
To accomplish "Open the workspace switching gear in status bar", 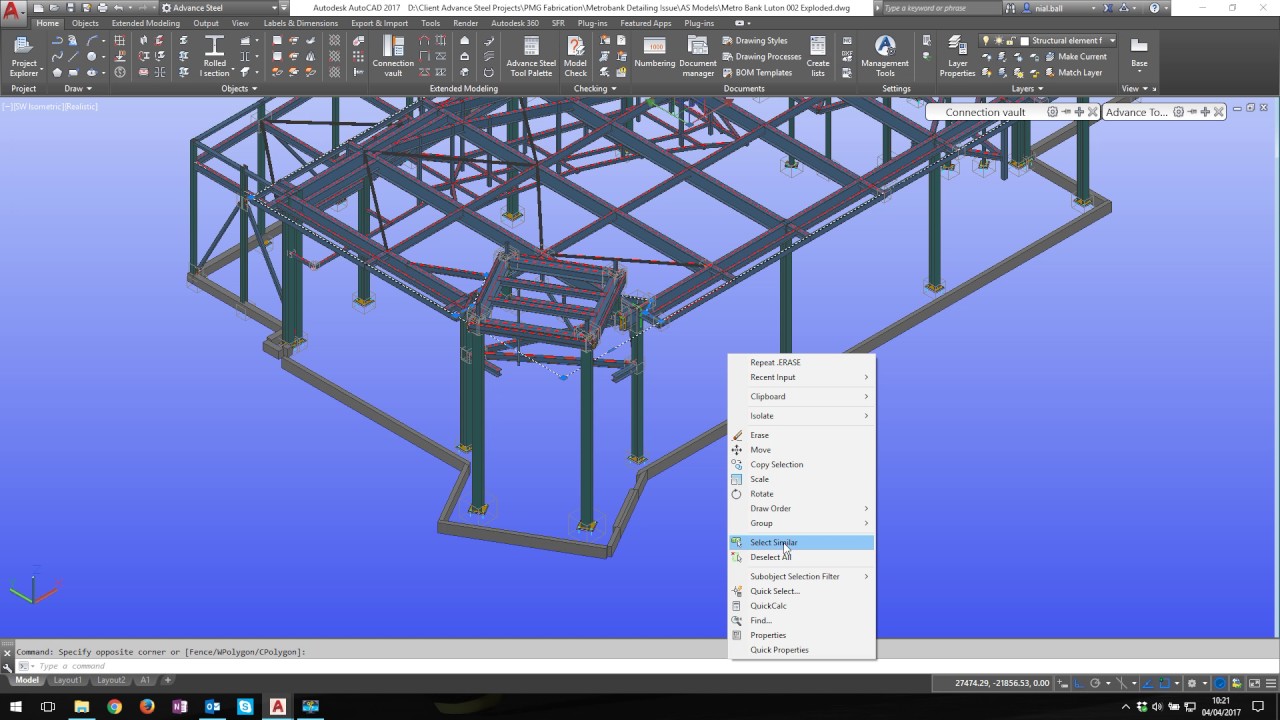I will (1192, 683).
